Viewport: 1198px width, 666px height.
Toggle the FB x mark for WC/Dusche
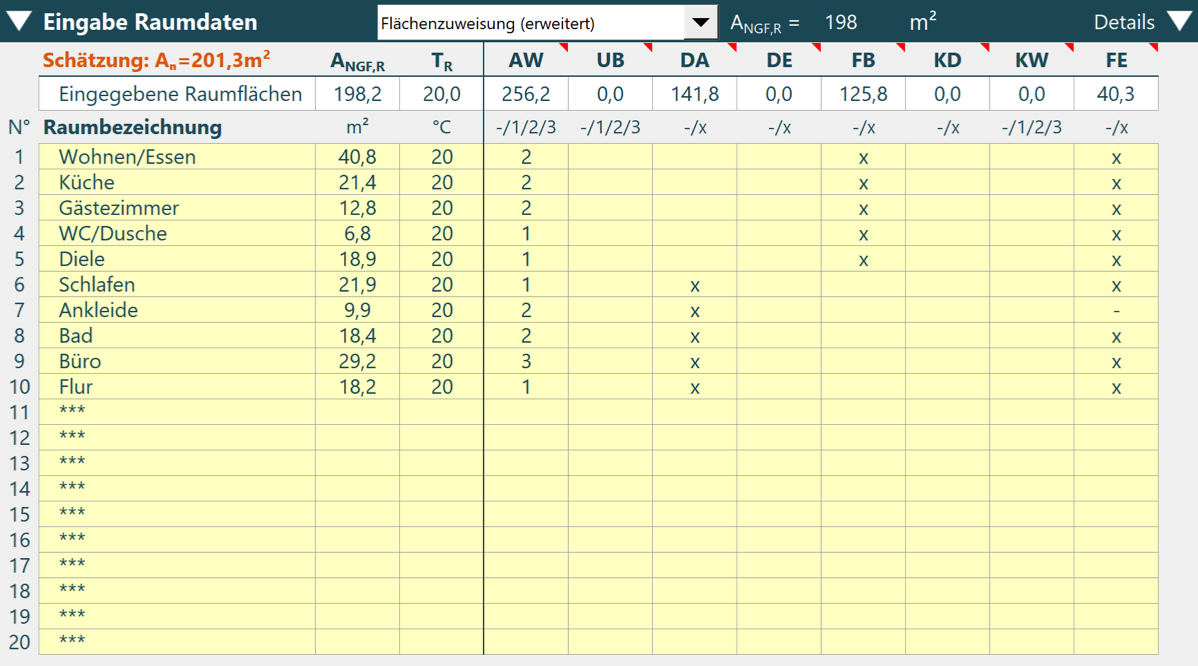863,234
